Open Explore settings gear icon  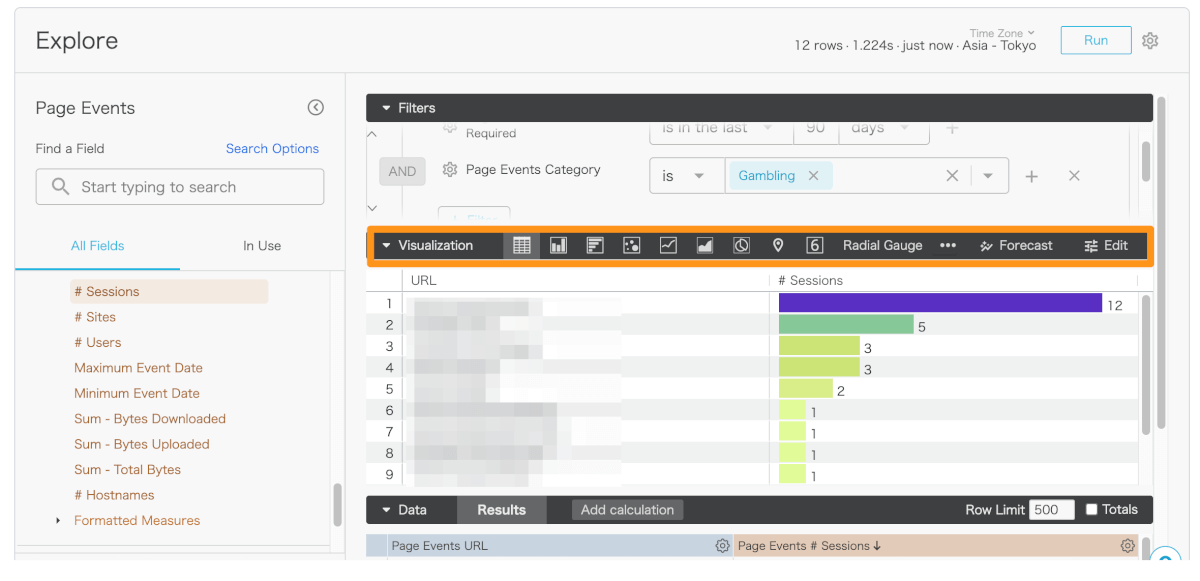click(x=1150, y=41)
